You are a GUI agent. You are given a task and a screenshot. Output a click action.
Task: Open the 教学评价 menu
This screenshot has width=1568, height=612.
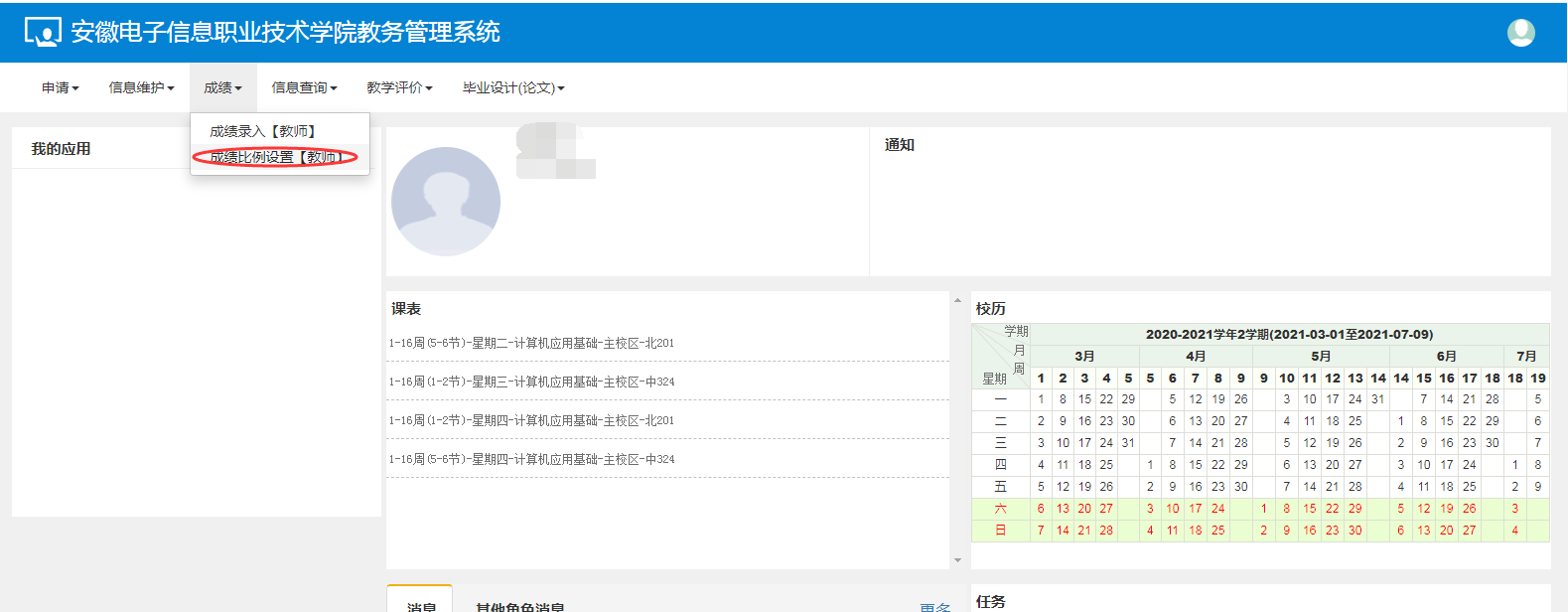pos(399,88)
